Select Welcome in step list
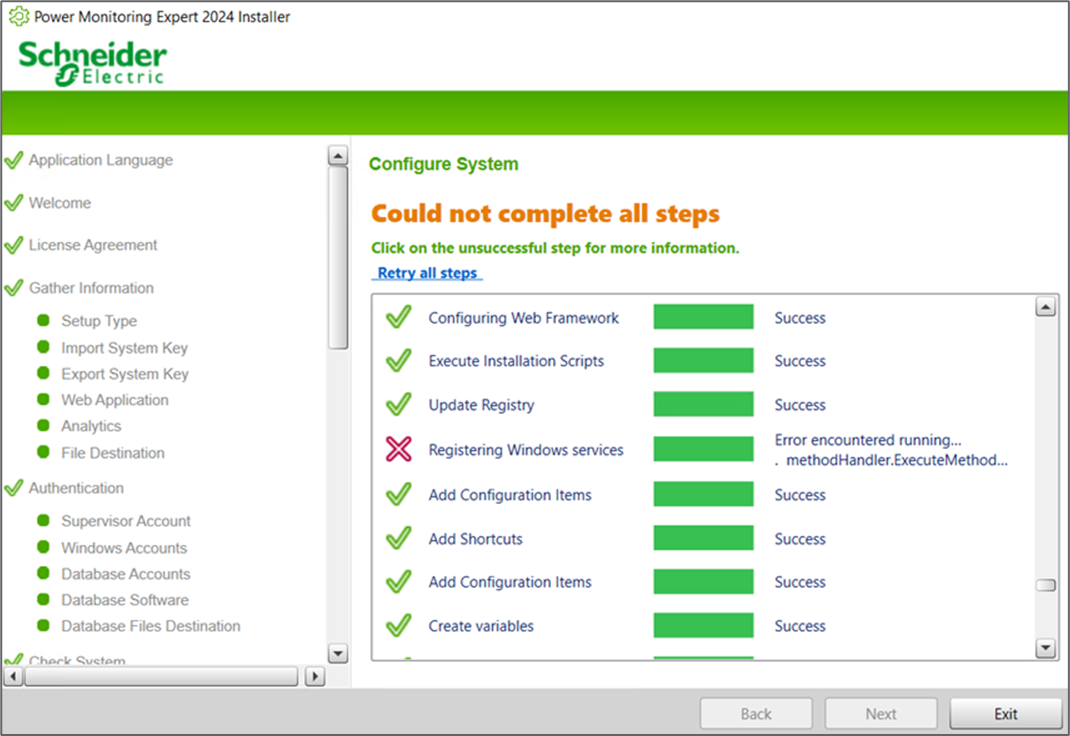Viewport: 1070px width, 736px height. (59, 203)
